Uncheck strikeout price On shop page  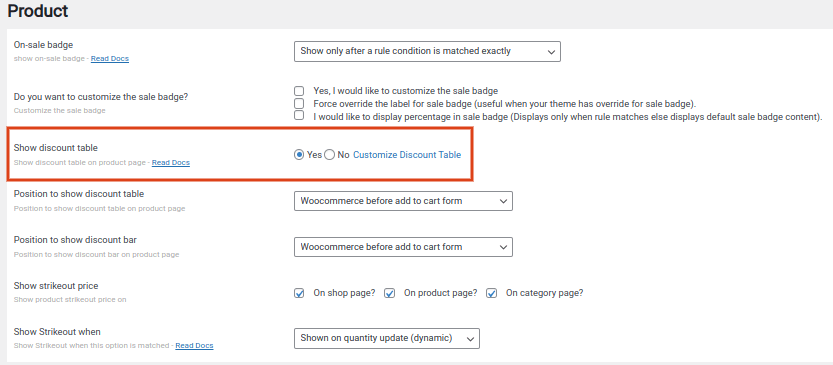click(300, 293)
